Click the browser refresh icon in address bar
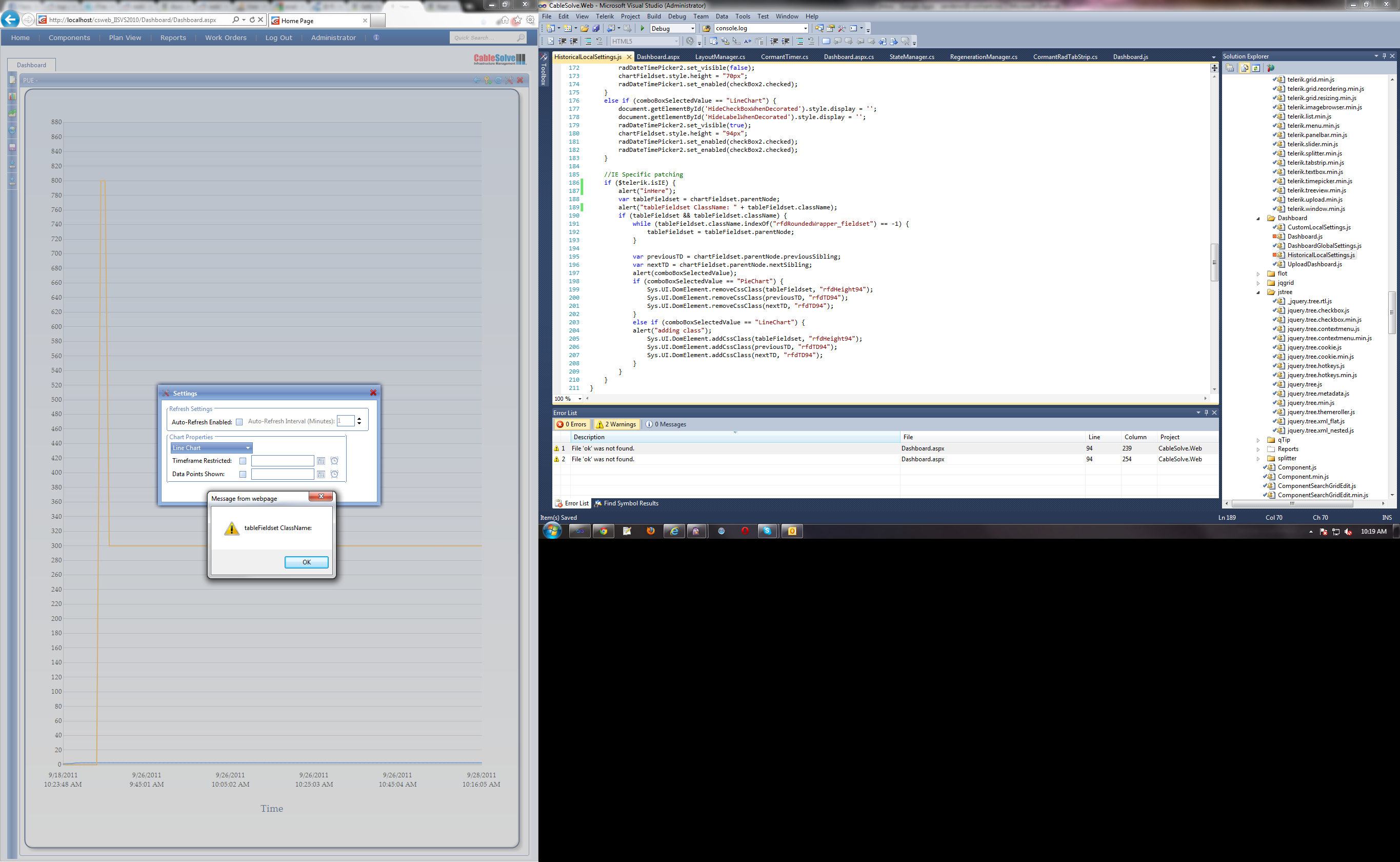1400x862 pixels. [x=252, y=20]
